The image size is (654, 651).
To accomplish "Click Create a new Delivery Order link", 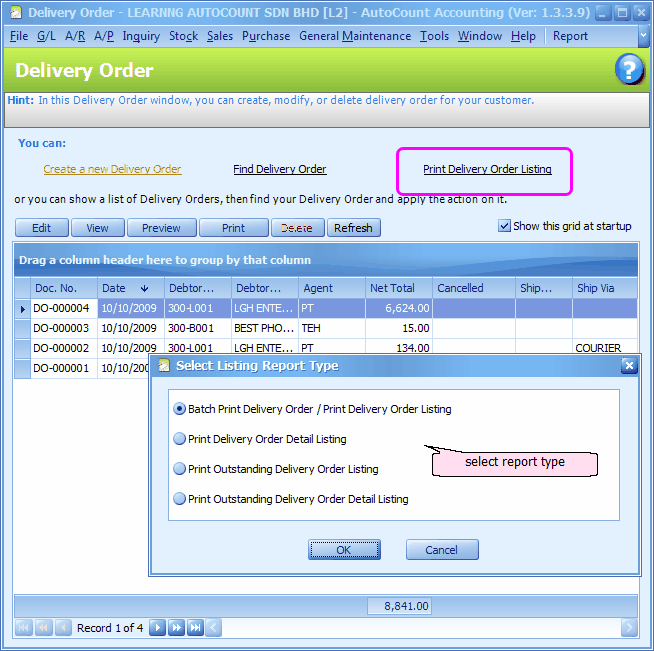I will pyautogui.click(x=112, y=169).
